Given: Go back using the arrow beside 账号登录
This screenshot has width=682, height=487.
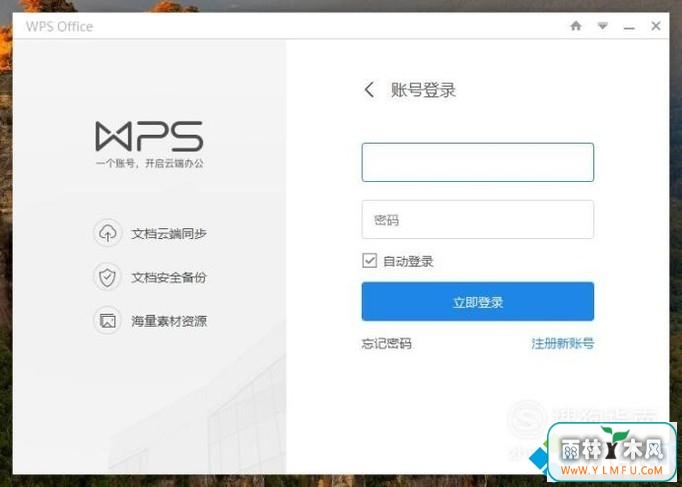Looking at the screenshot, I should coord(369,90).
